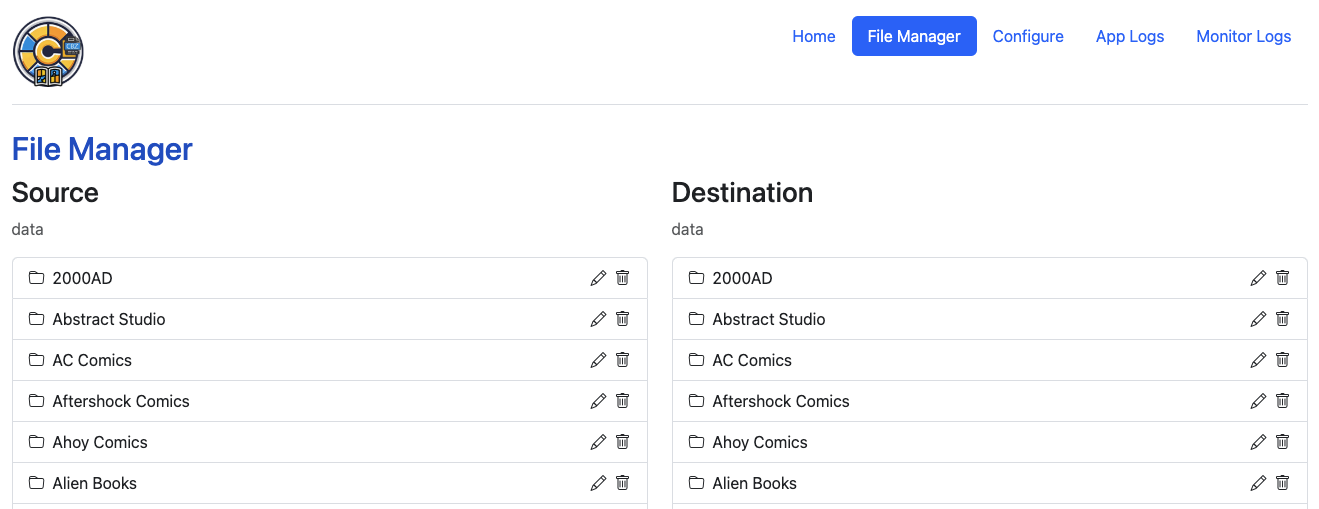Image resolution: width=1319 pixels, height=509 pixels.
Task: Trash the Aftershock Comics folder in Source
Action: pyautogui.click(x=622, y=401)
